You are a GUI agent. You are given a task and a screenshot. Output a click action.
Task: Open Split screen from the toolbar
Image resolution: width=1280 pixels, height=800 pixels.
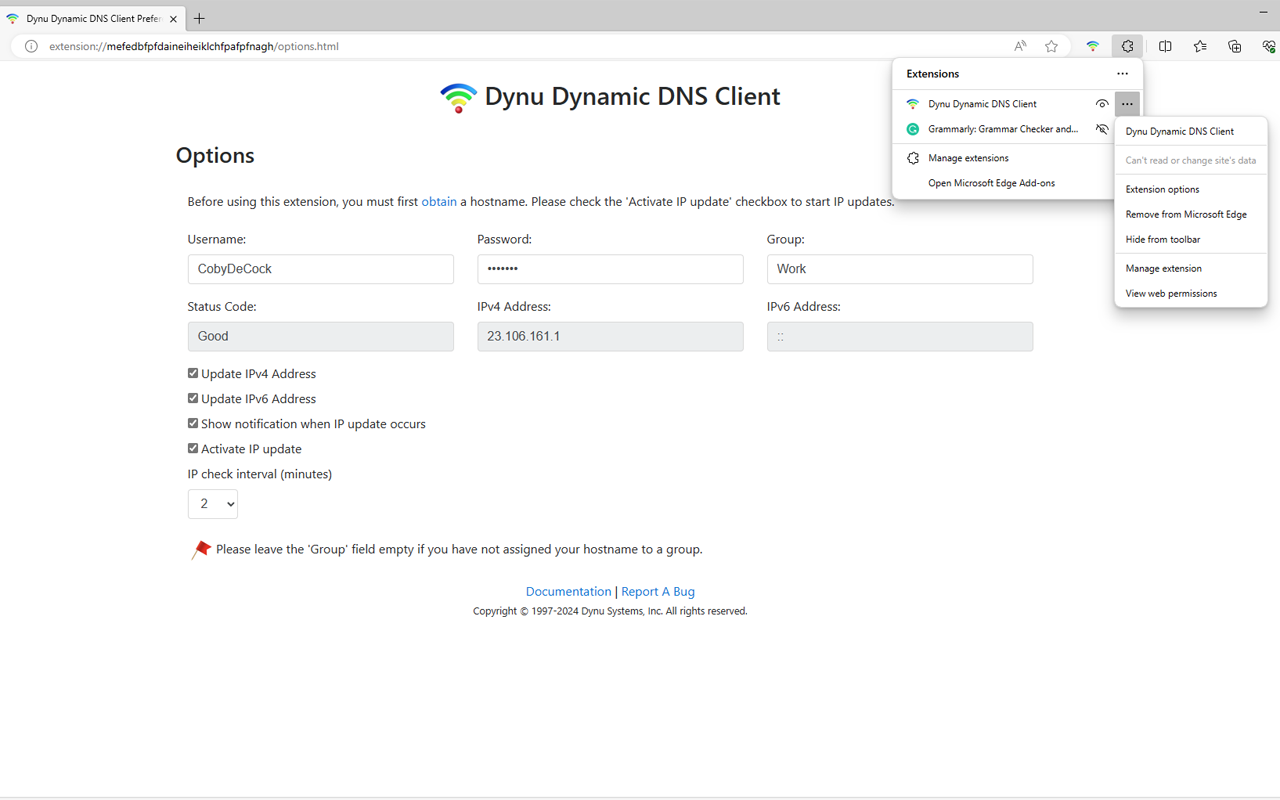1165,46
